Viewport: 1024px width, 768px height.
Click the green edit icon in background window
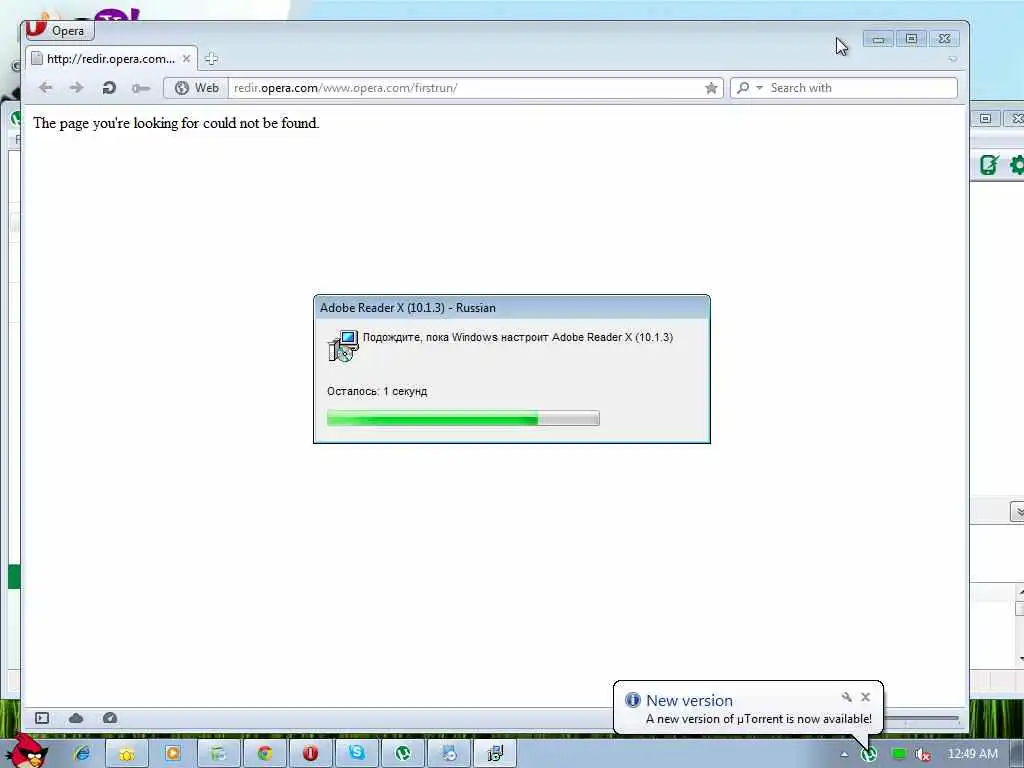point(989,165)
